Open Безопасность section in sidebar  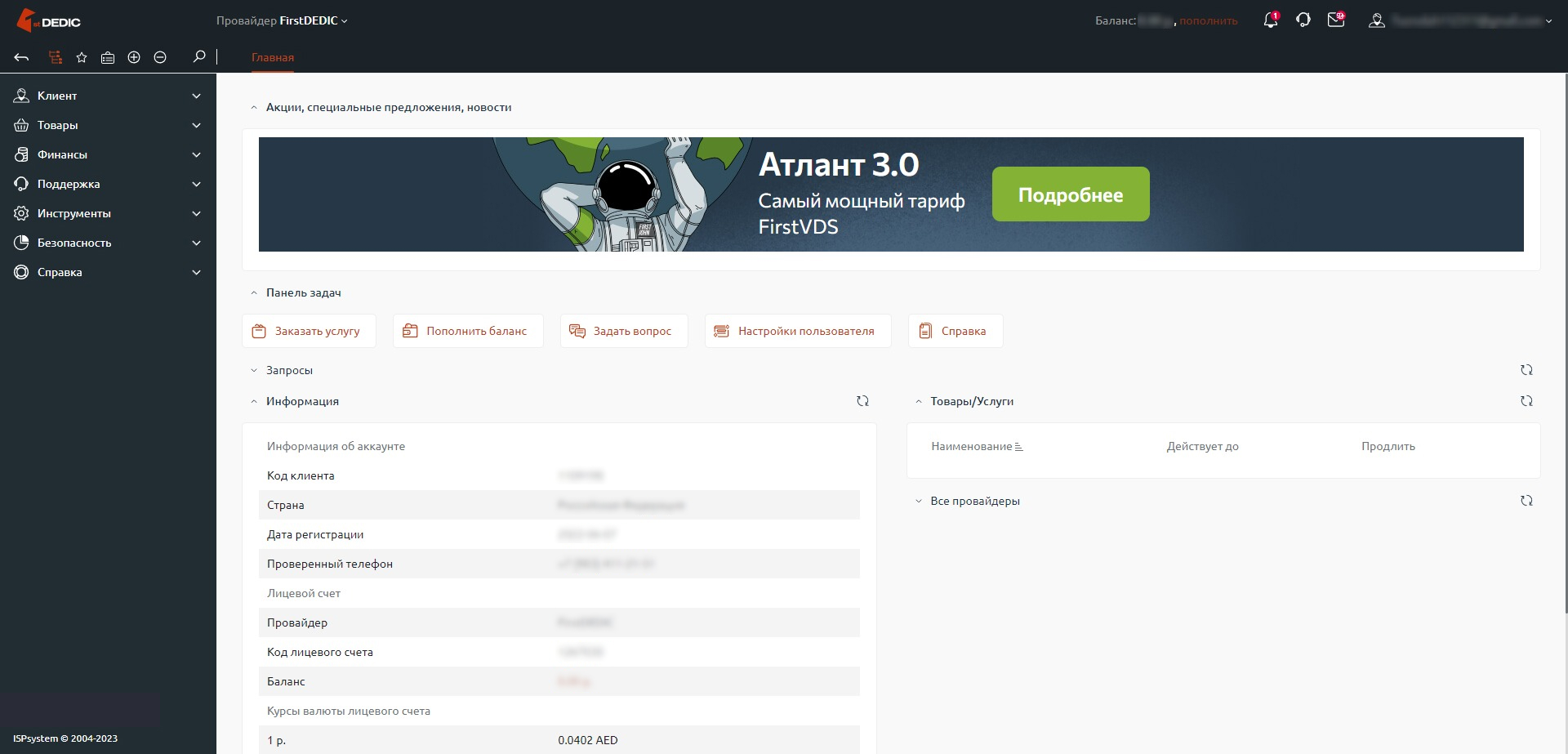108,243
